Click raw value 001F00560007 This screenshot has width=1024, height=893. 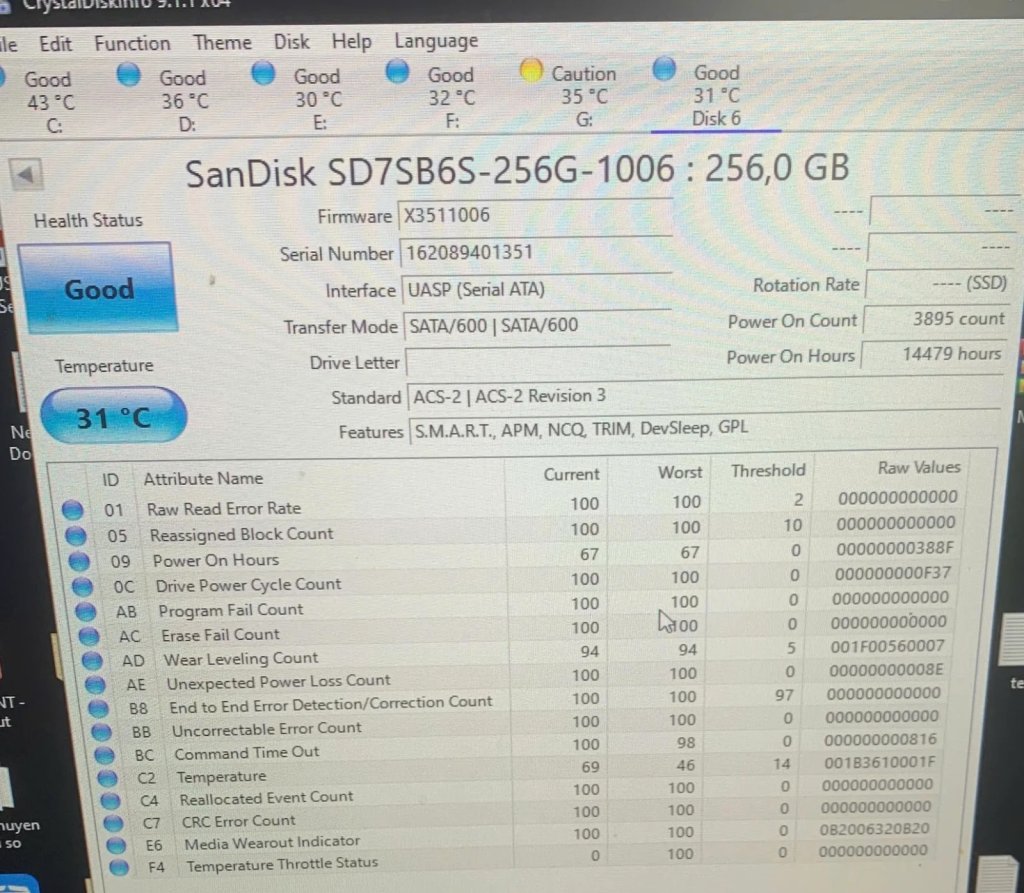887,646
